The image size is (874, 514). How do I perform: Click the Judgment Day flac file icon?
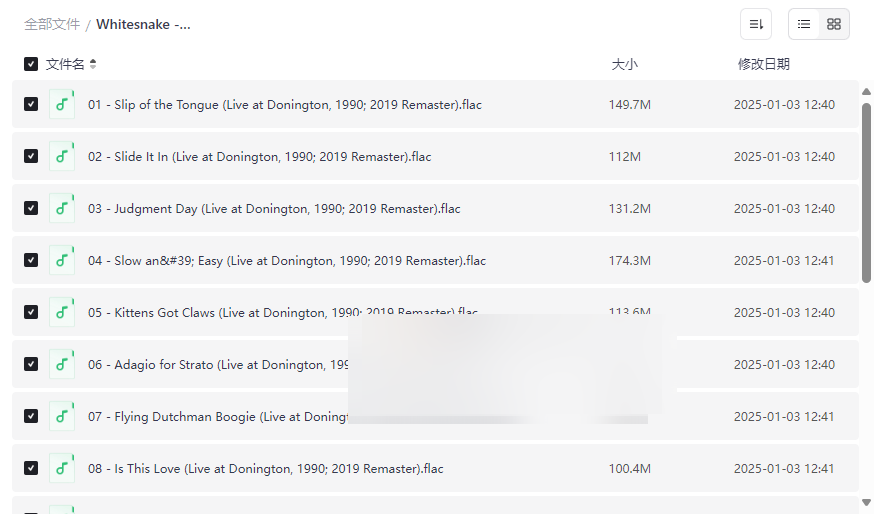62,208
